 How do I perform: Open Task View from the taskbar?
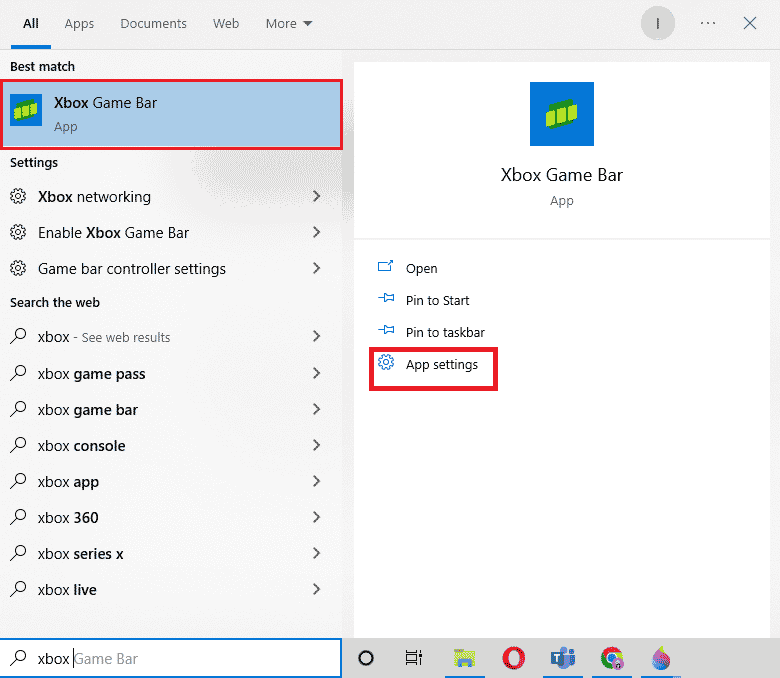(414, 657)
